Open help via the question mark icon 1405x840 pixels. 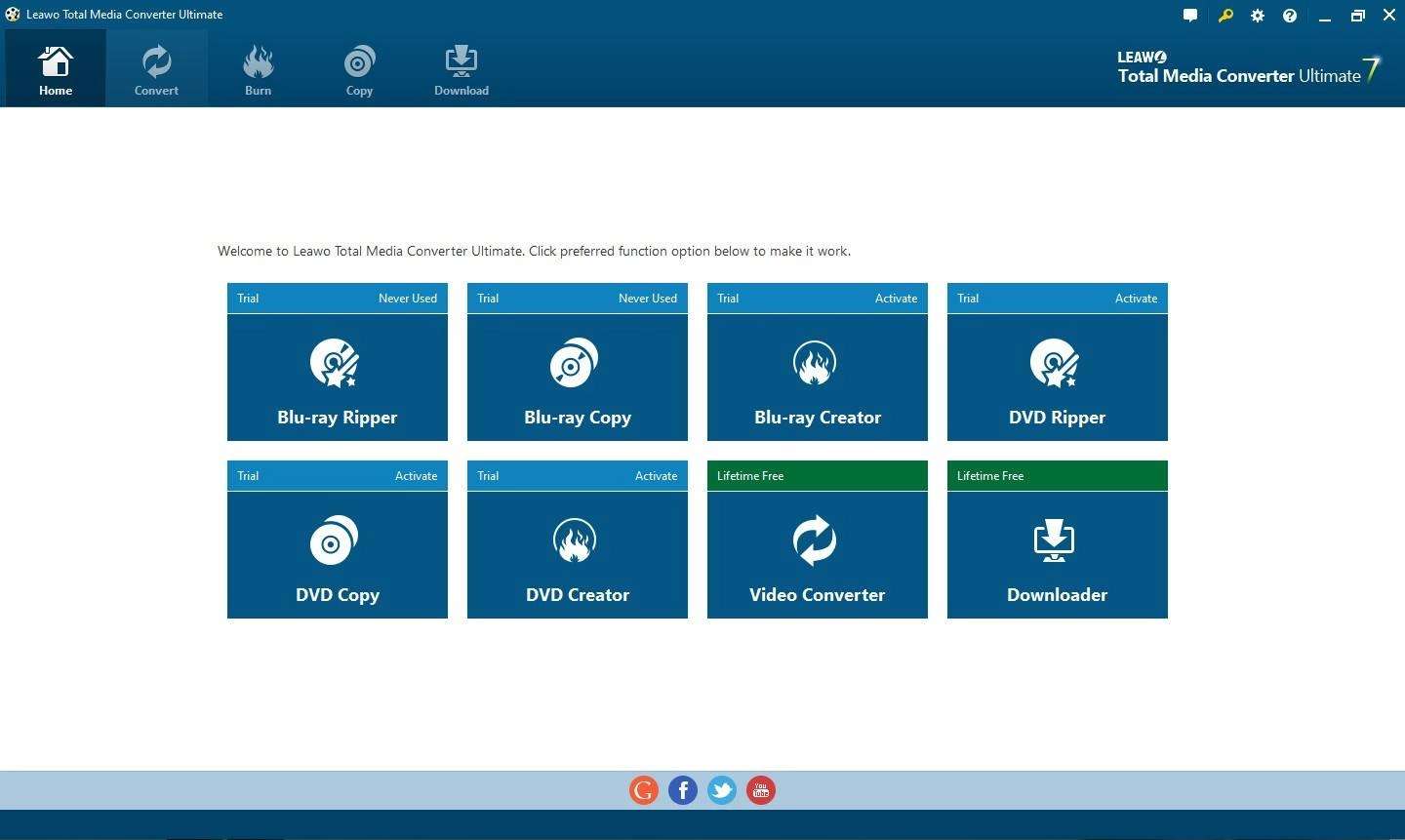coord(1290,16)
